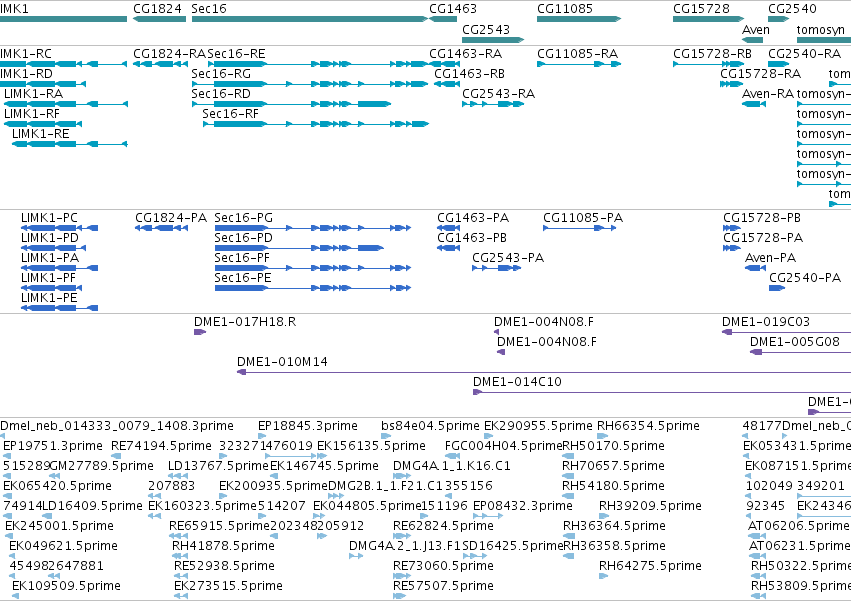Select transcript CG15728-RB

click(713, 54)
